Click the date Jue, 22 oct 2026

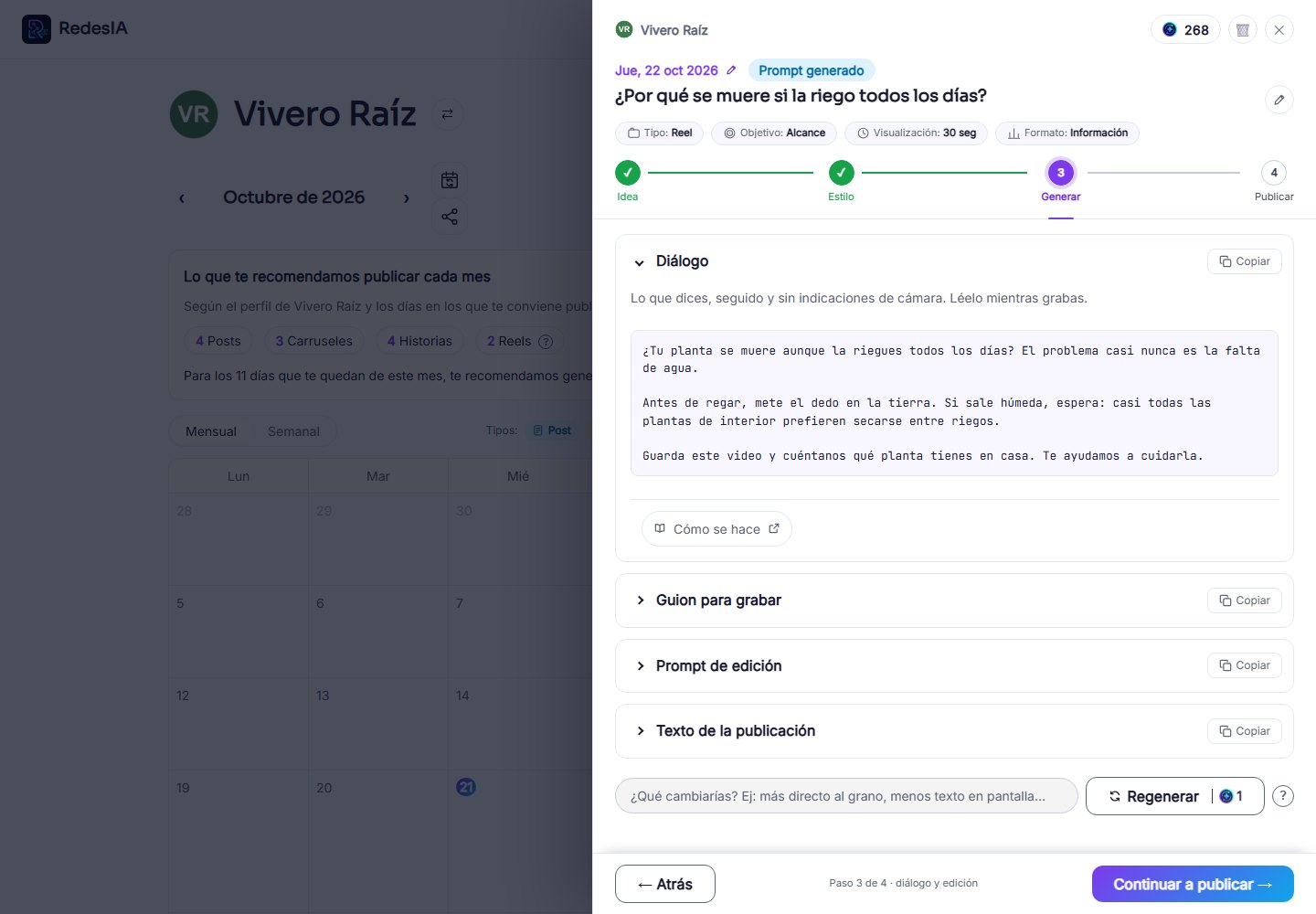(x=666, y=70)
